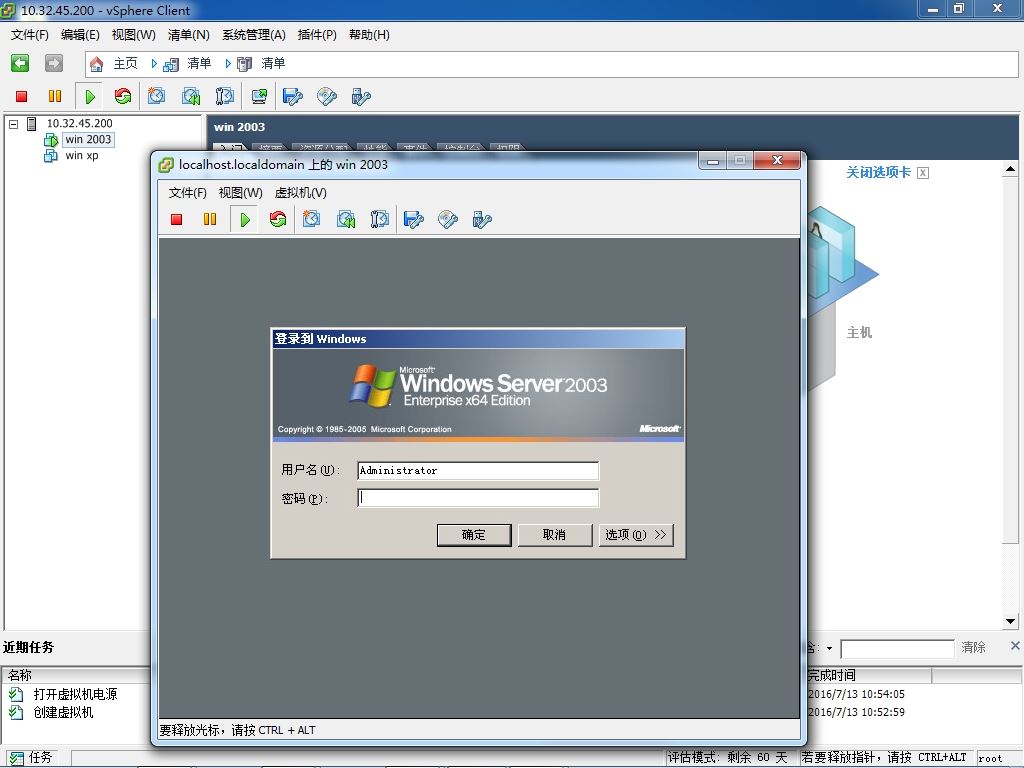This screenshot has height=768, width=1024.
Task: Click the scroll-down arrow of right panel
Action: (x=1010, y=622)
